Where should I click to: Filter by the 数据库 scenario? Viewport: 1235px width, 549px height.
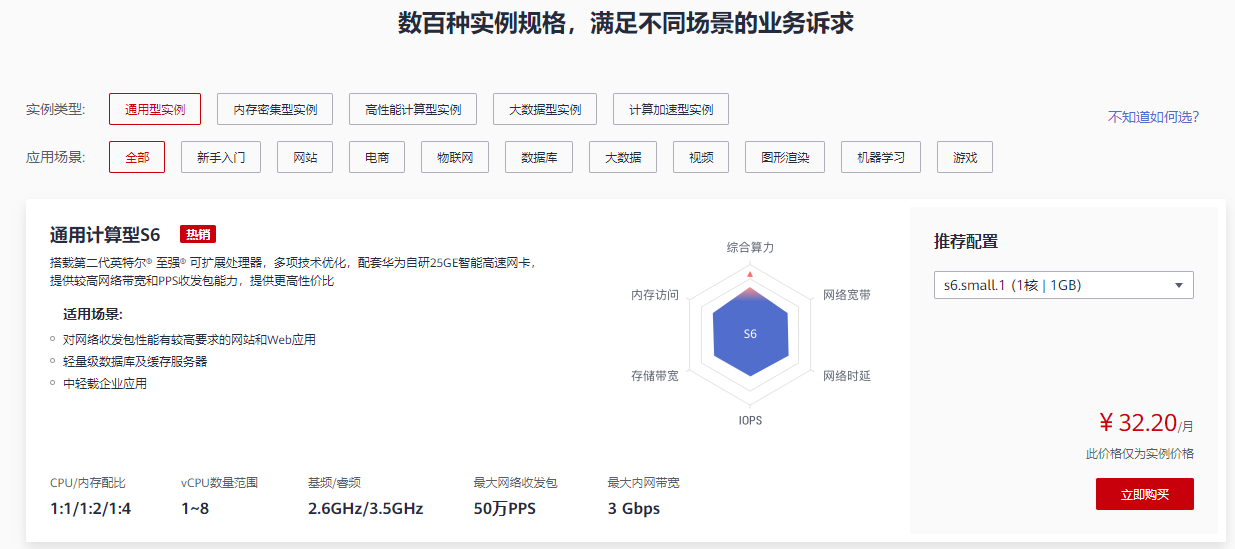click(539, 157)
